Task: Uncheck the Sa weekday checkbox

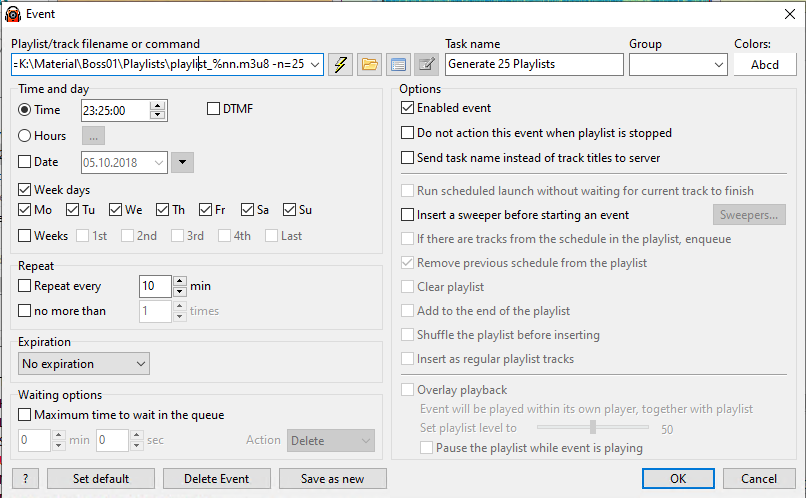Action: 247,210
